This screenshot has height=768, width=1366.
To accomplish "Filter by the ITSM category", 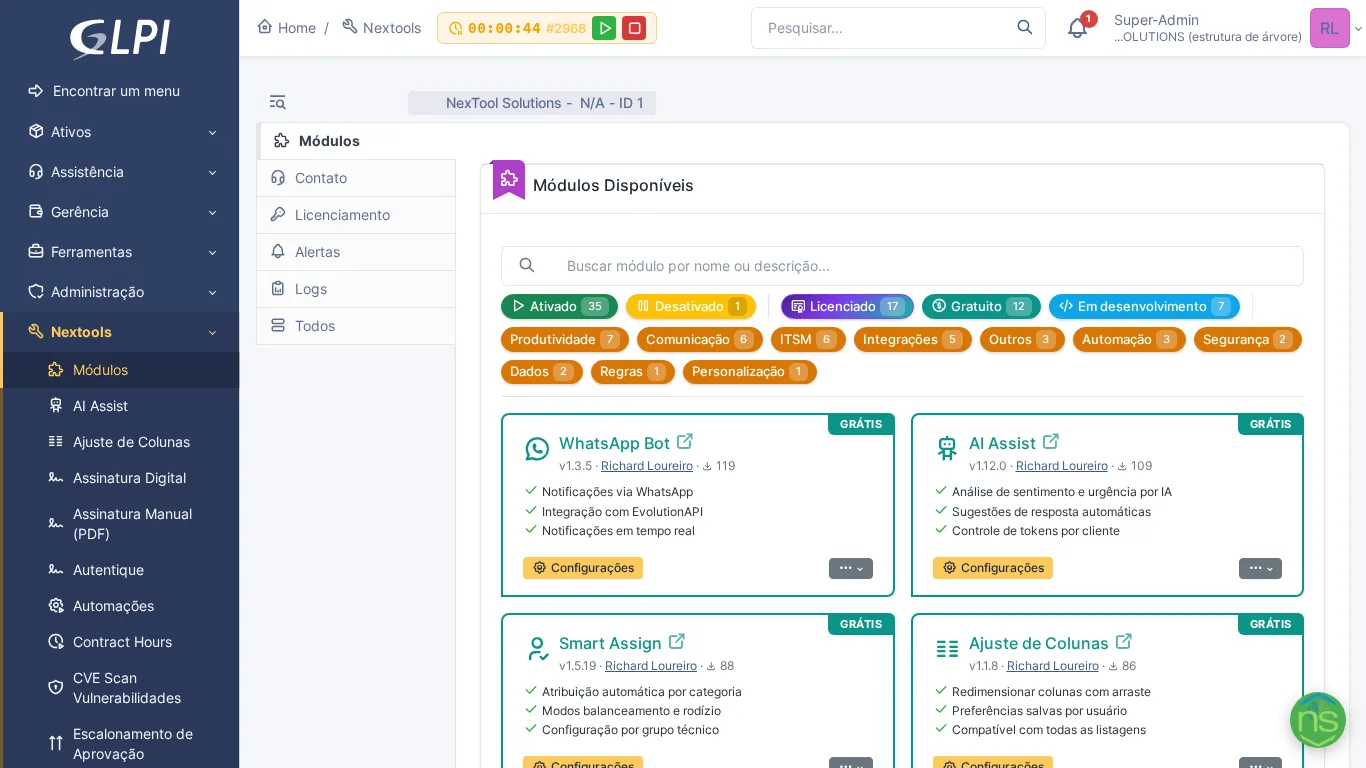I will coord(808,340).
